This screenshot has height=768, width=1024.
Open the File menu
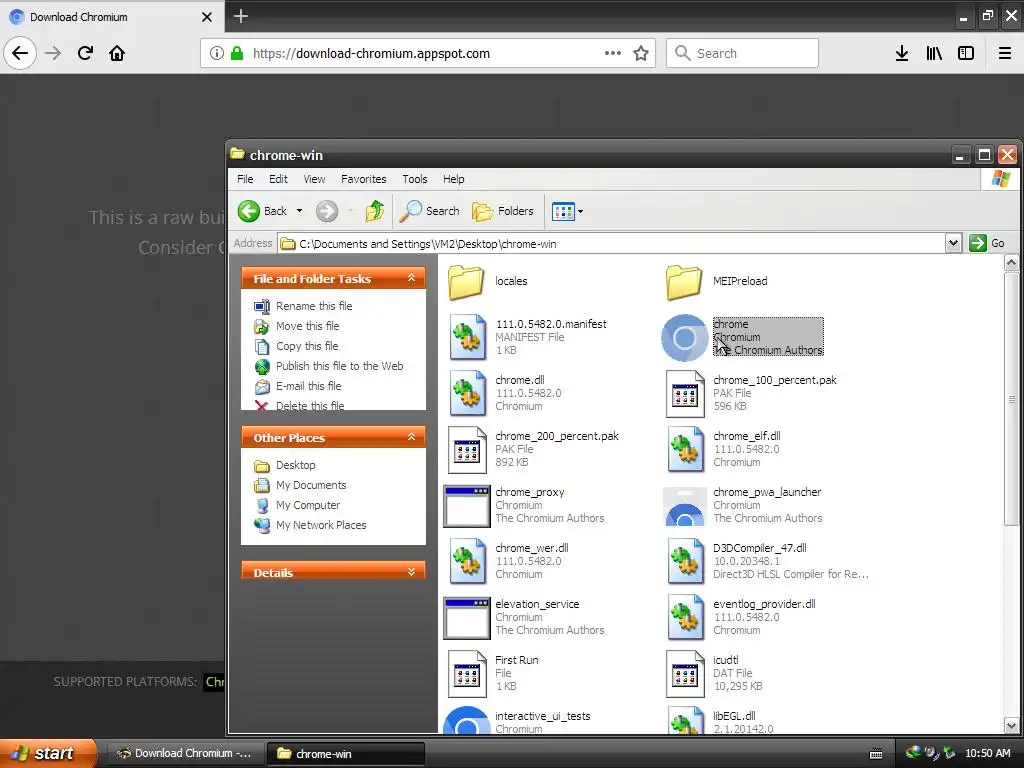[x=245, y=179]
